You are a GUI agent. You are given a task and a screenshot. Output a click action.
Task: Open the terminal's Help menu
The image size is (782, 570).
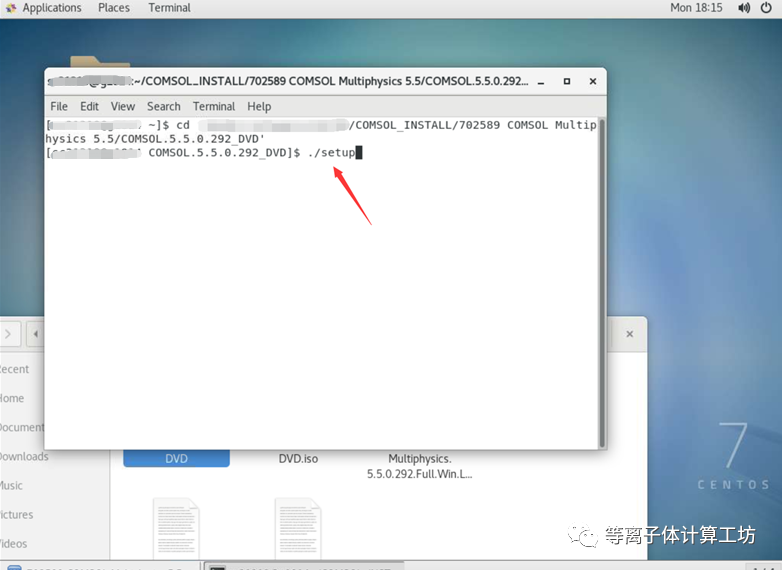(x=259, y=106)
